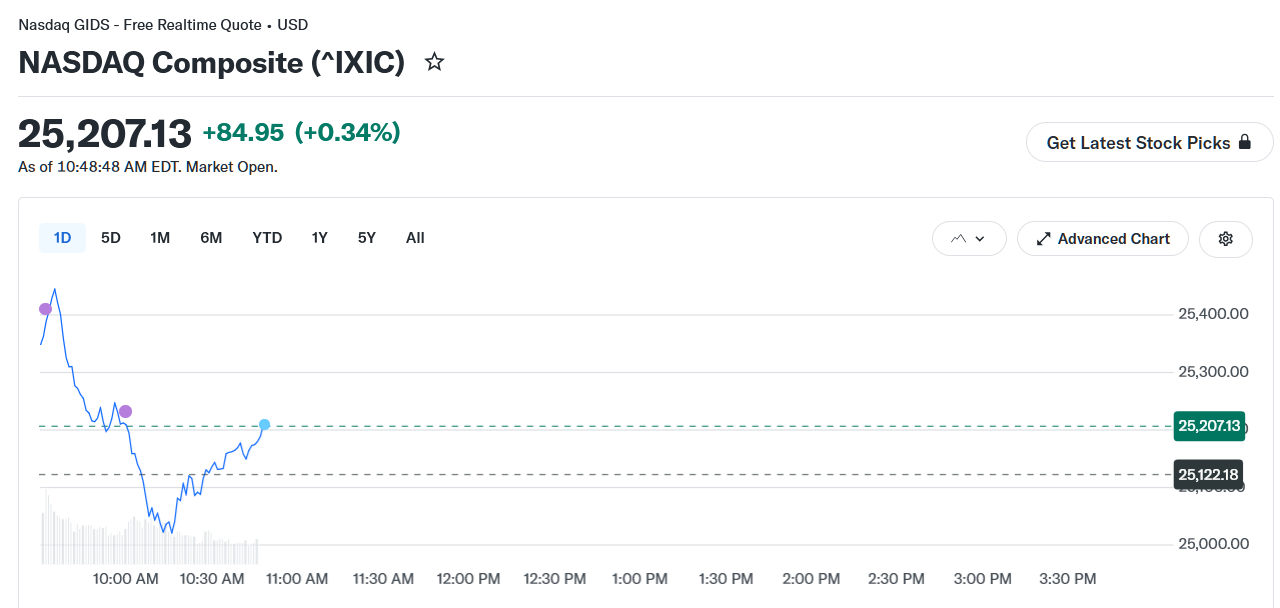The width and height of the screenshot is (1280, 608).
Task: Click the green 25,207.13 price label
Action: [x=1209, y=426]
